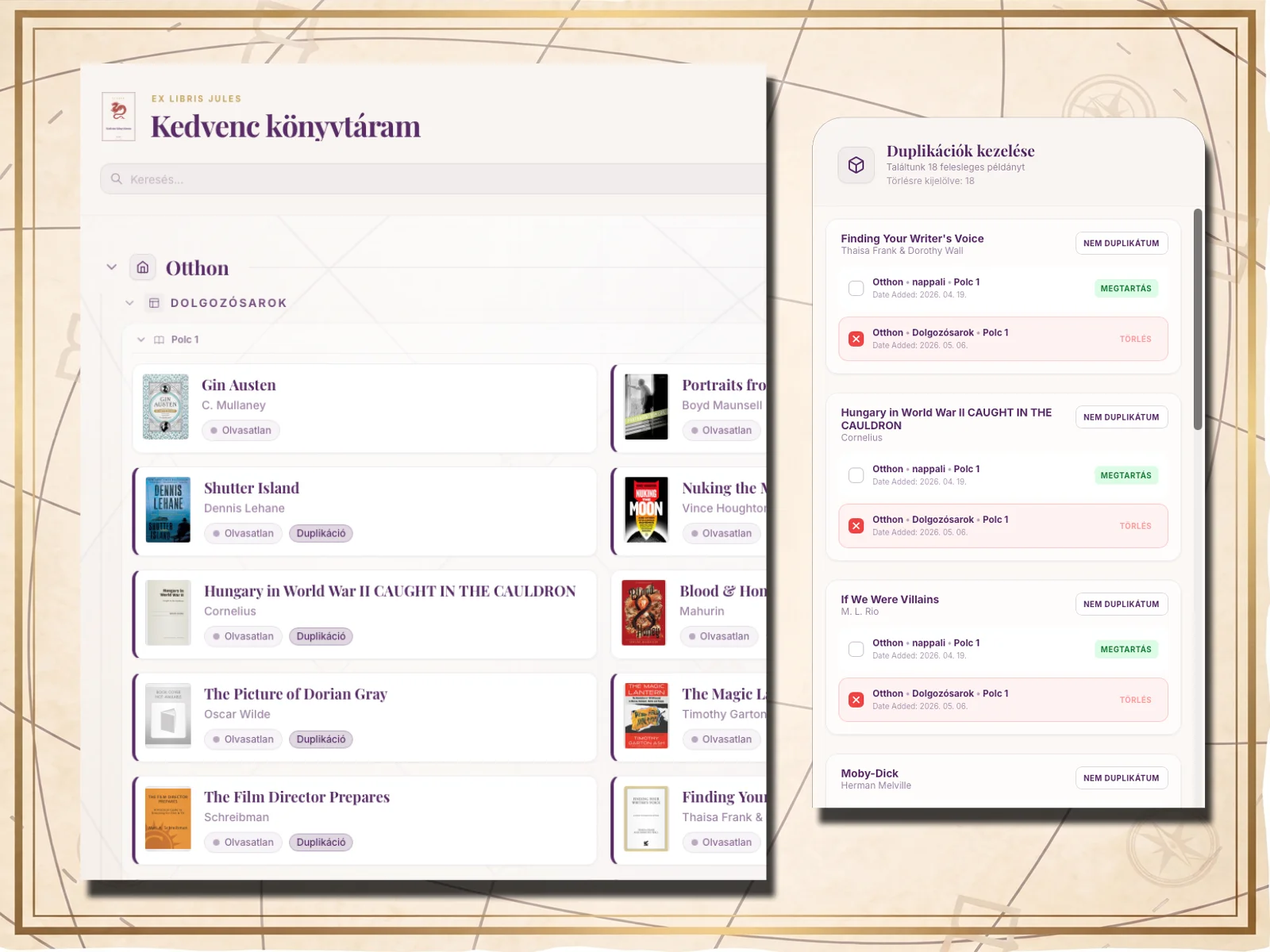Click Megtartás badge for If We Were Villains
This screenshot has width=1270, height=952.
[1126, 650]
